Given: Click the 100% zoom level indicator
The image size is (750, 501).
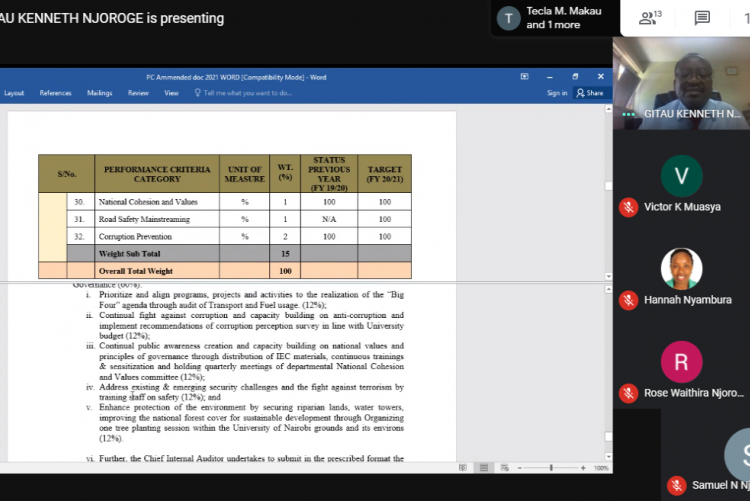Looking at the screenshot, I should coord(601,467).
